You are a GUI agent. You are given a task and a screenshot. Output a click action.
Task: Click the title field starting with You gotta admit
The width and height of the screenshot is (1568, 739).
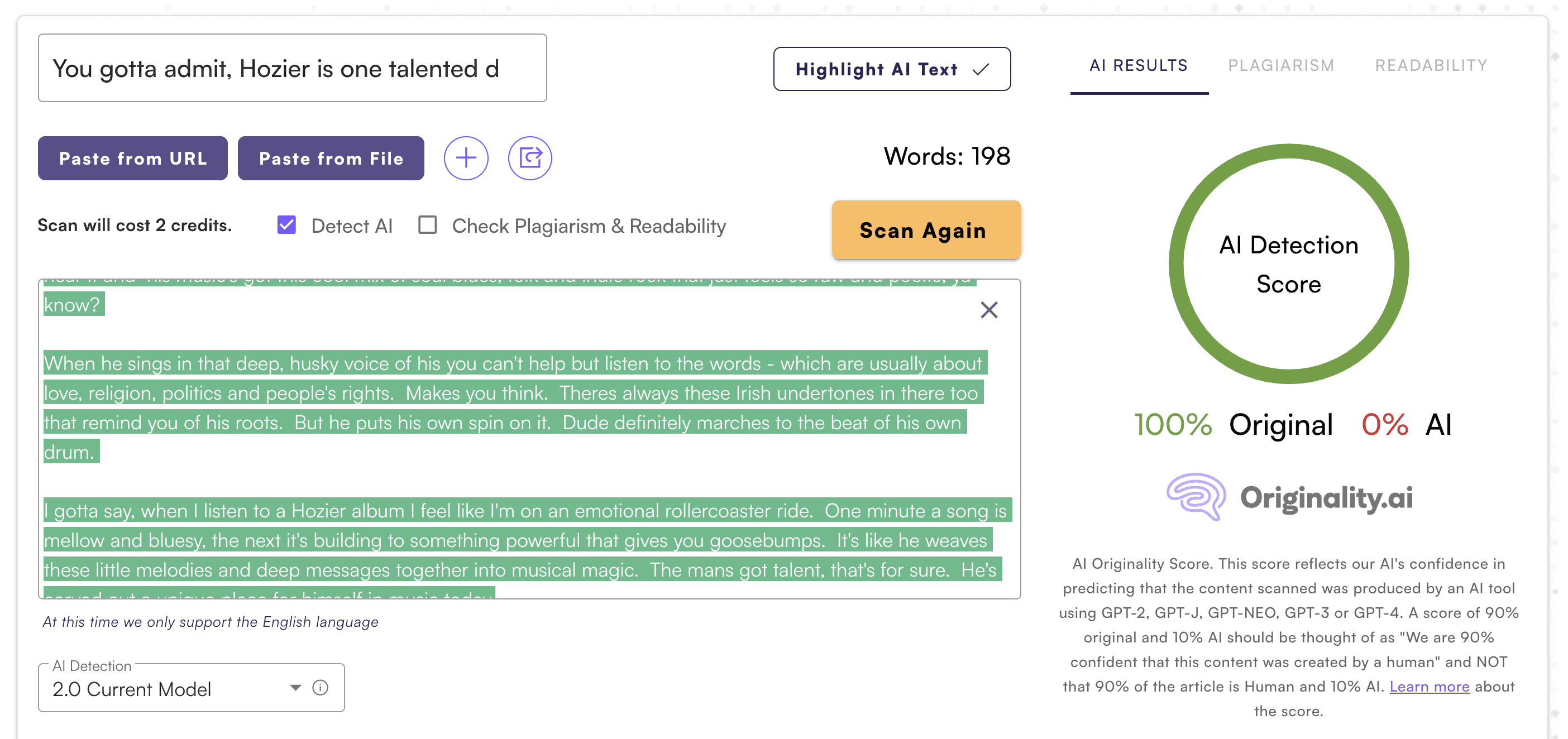coord(292,68)
